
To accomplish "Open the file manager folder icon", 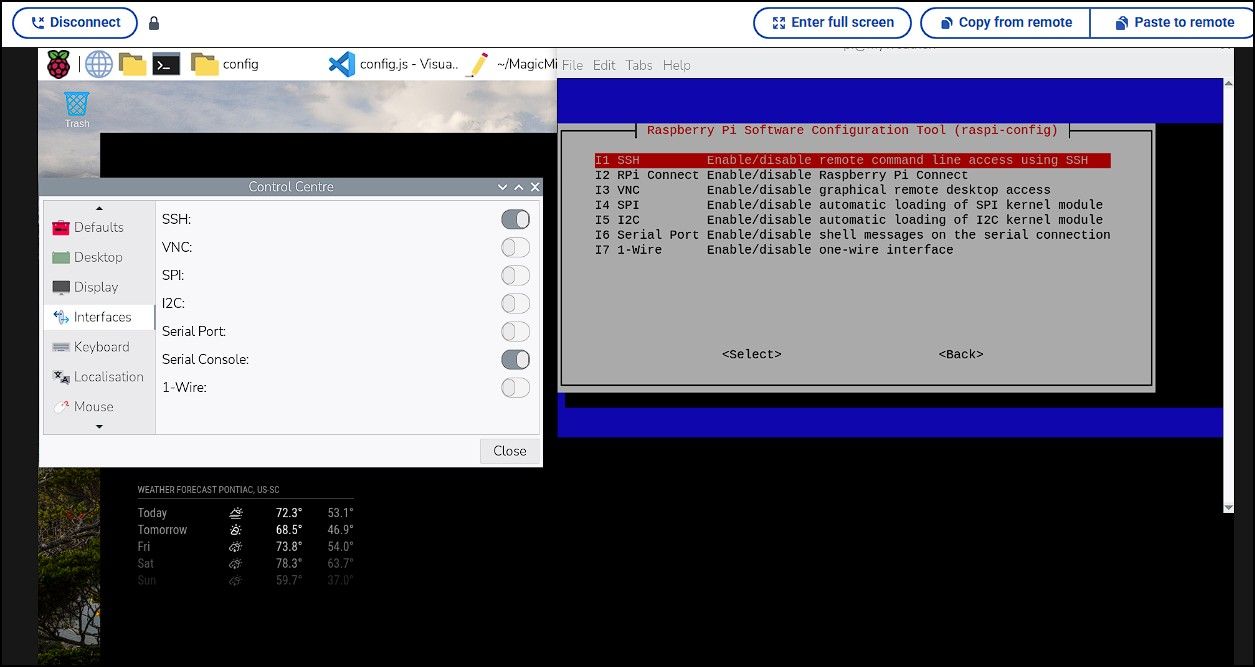I will point(132,65).
